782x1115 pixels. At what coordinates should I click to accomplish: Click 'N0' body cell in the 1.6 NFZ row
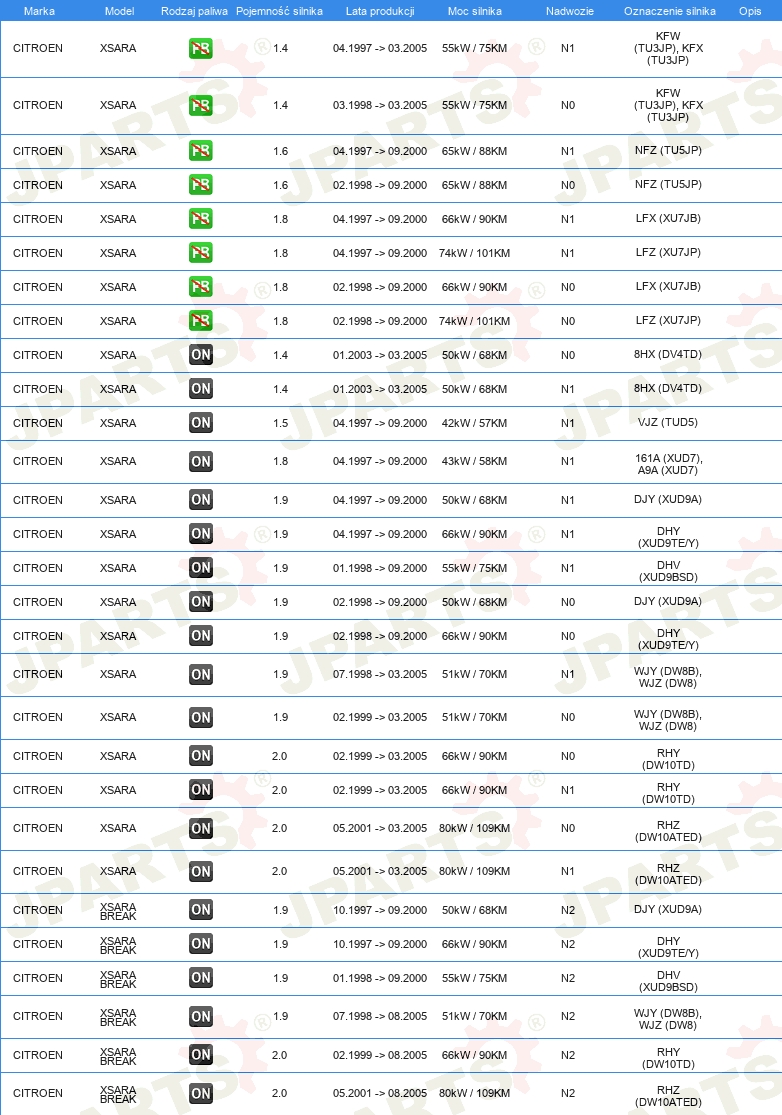click(568, 185)
